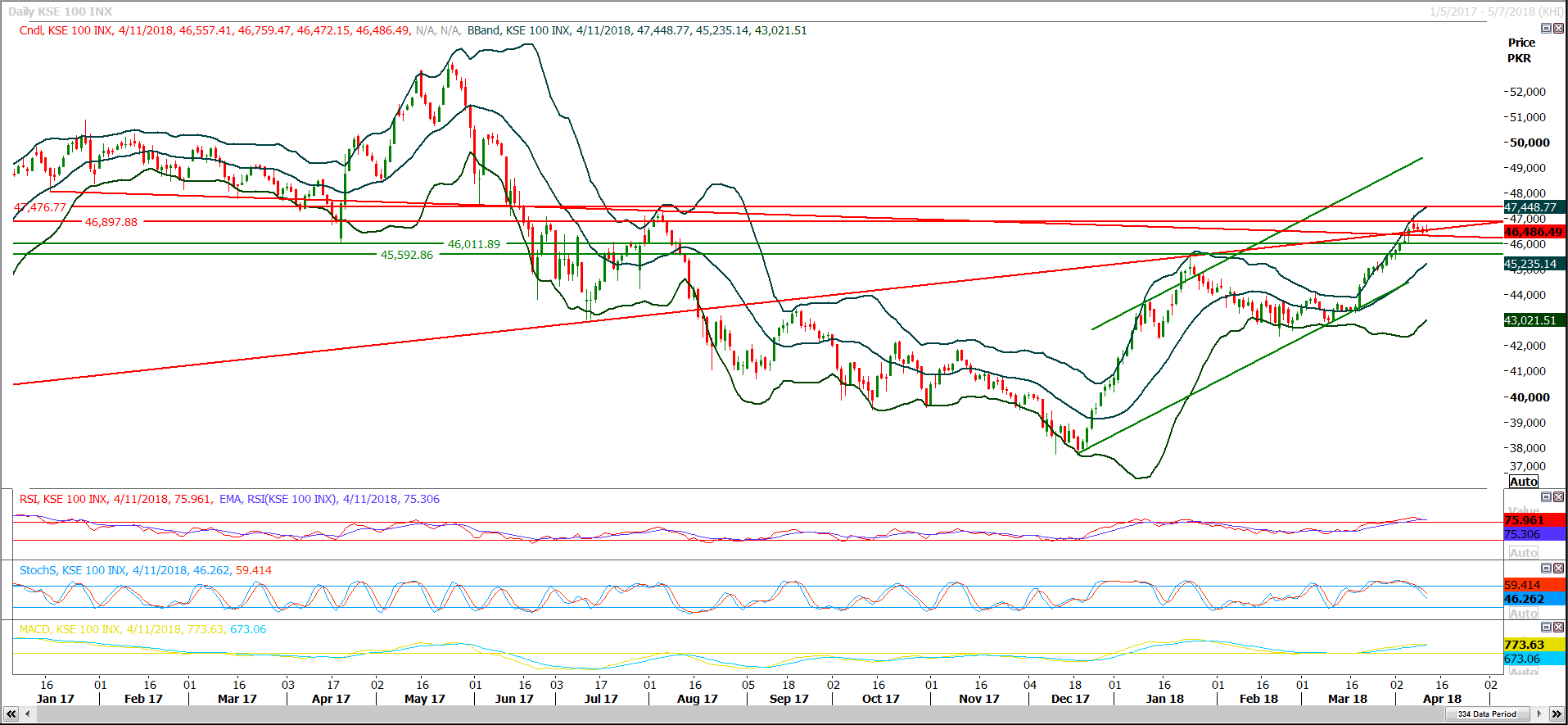
Task: Jump to chart end with double-right arrow
Action: coord(1557,714)
